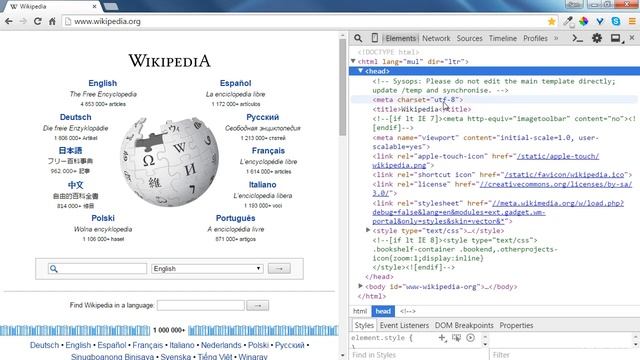
Task: Open the Русский Wikipedia link
Action: 262,117
